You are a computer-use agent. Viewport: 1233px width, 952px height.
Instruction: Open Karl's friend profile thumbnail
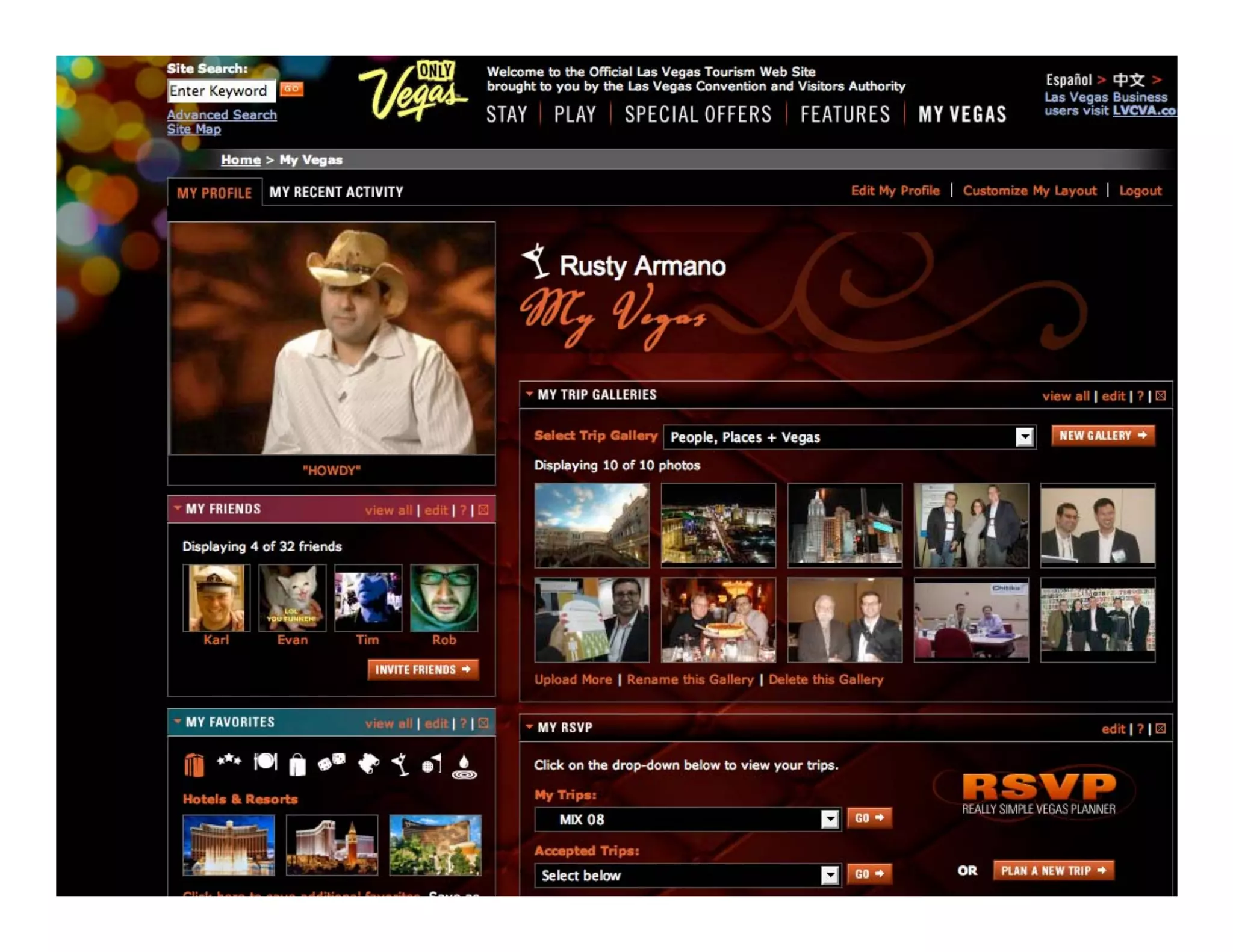click(216, 598)
